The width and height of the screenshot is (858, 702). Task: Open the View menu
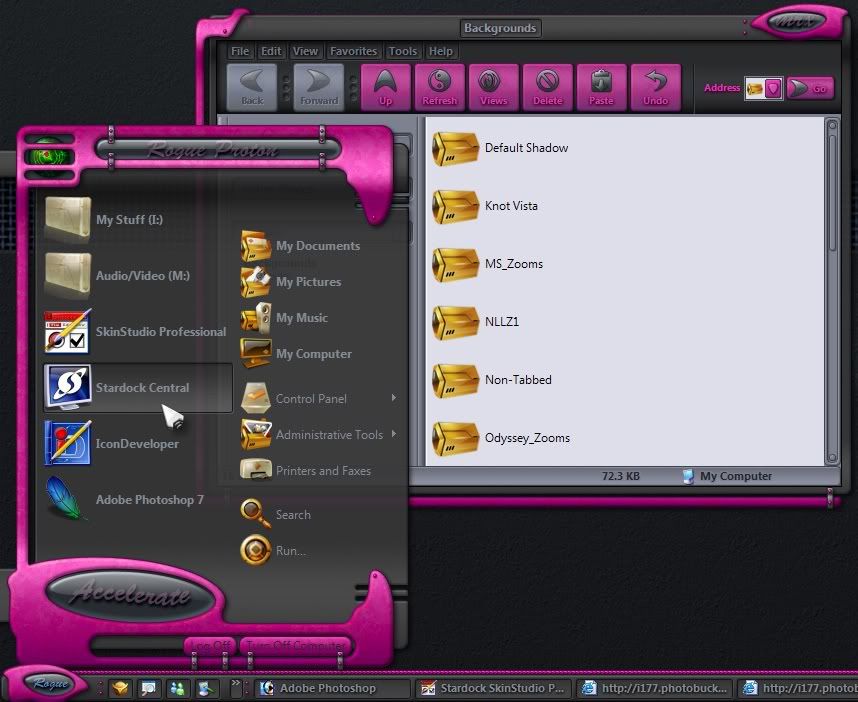point(305,51)
